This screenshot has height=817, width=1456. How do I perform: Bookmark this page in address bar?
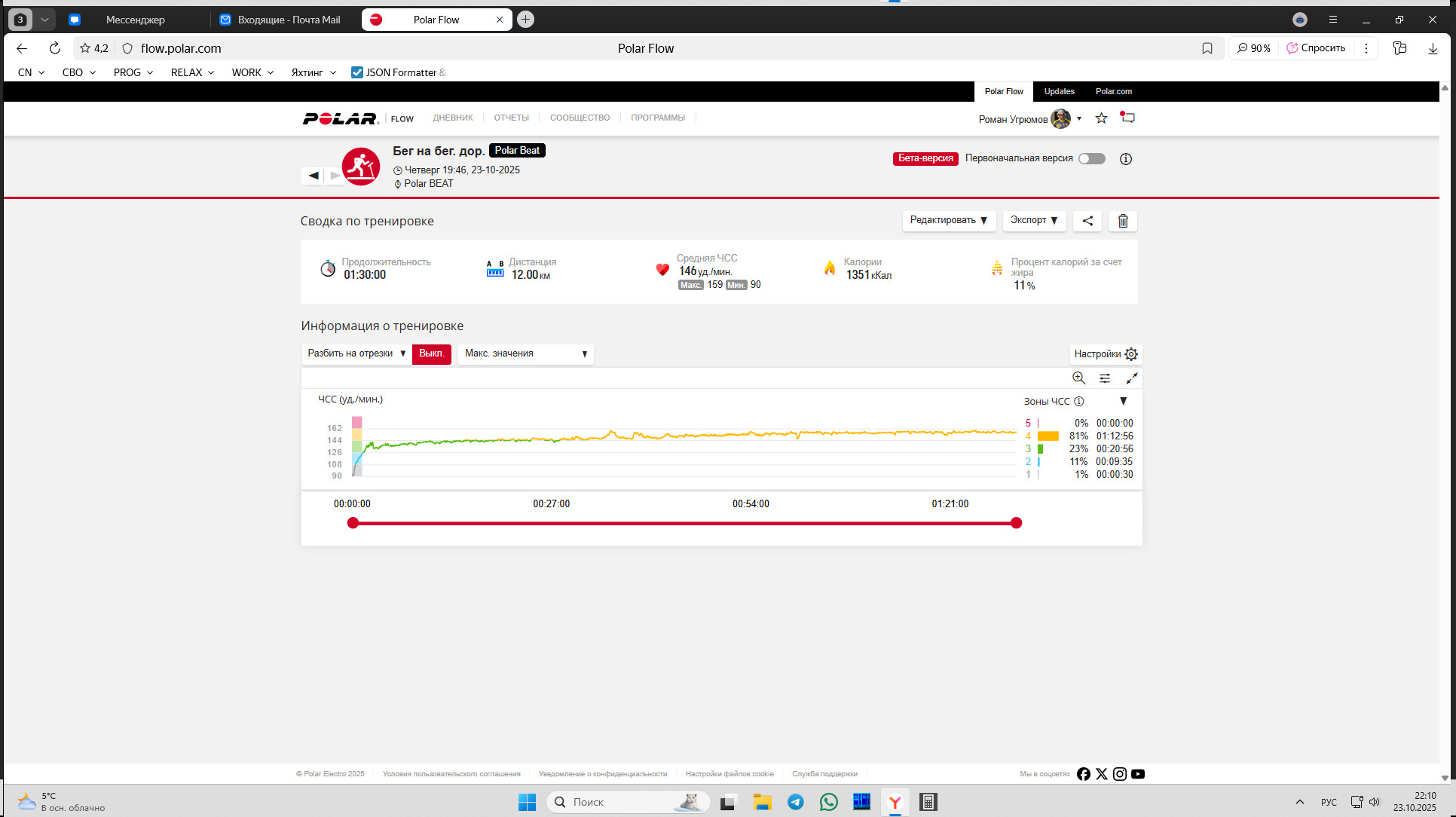[x=1207, y=48]
